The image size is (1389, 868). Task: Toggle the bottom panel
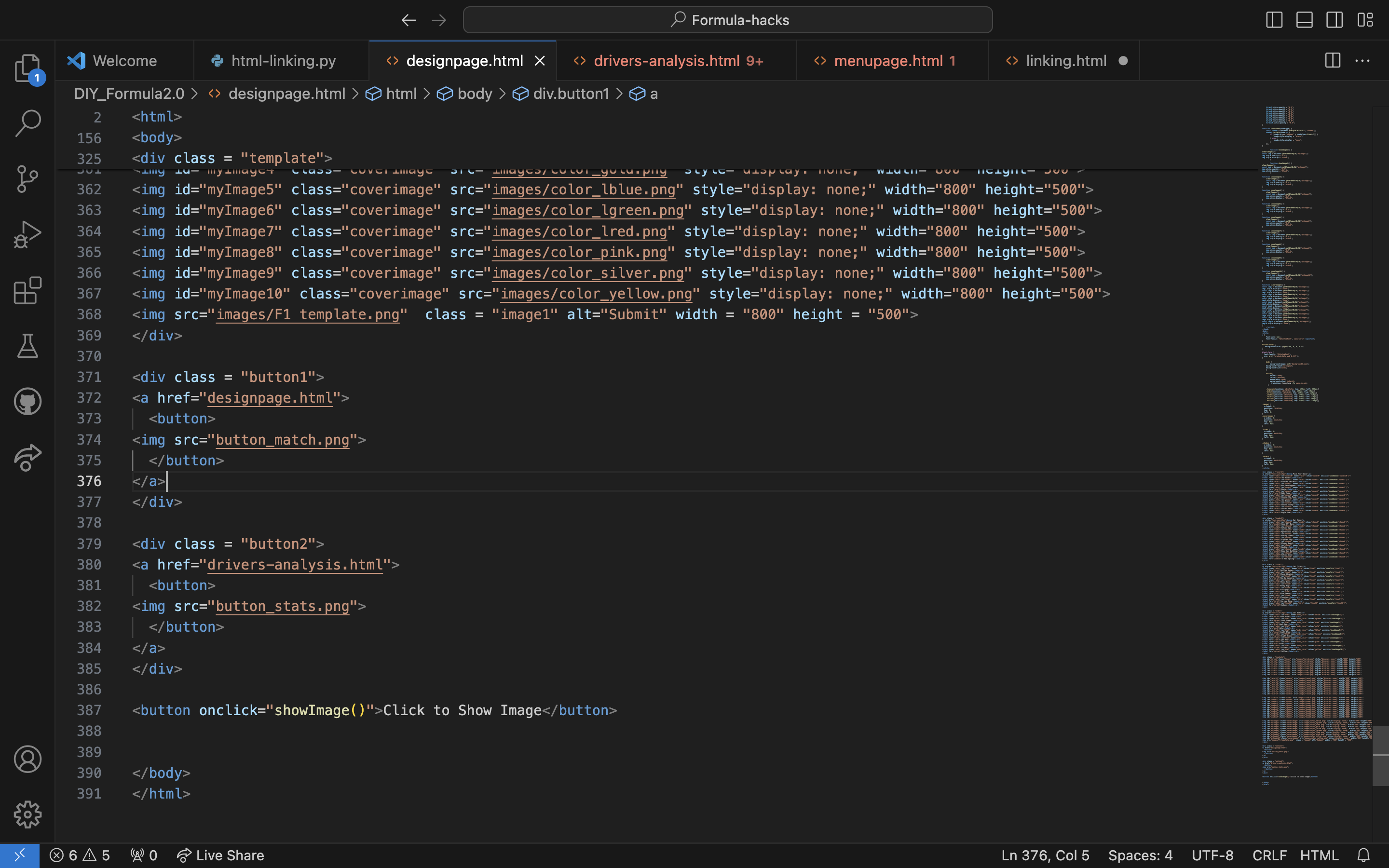coord(1304,20)
